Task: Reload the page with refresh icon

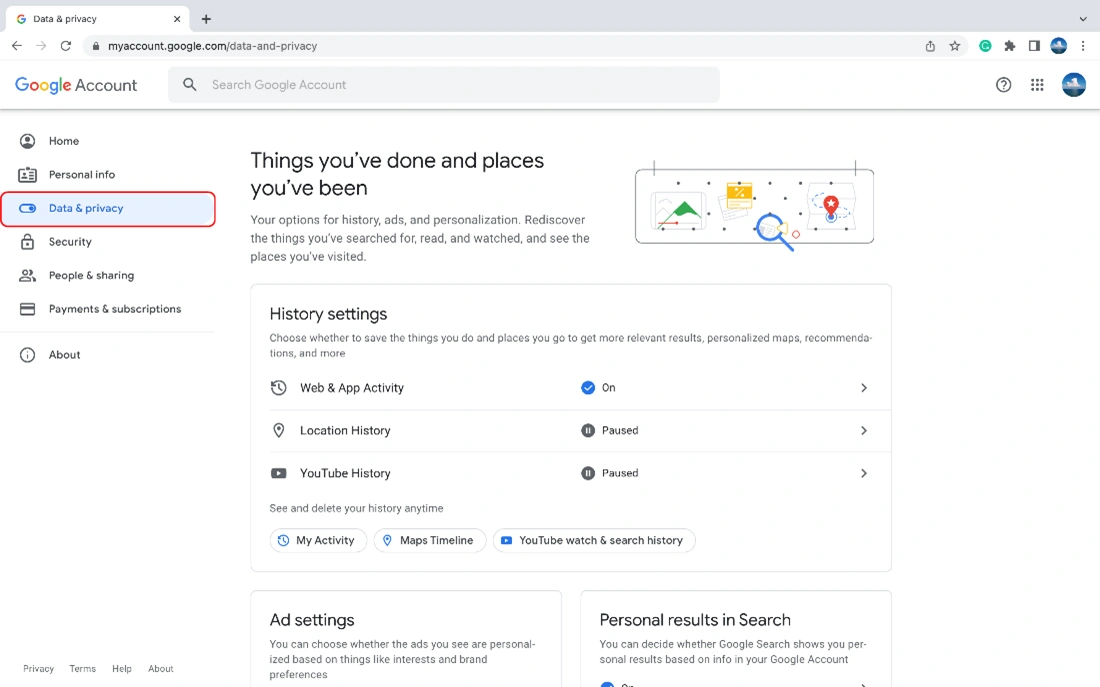Action: 66,46
